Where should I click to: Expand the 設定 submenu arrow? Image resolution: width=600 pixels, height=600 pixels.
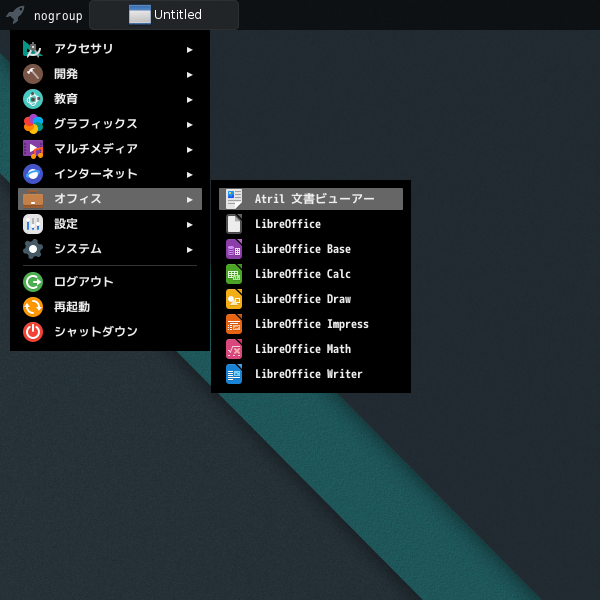tap(189, 225)
